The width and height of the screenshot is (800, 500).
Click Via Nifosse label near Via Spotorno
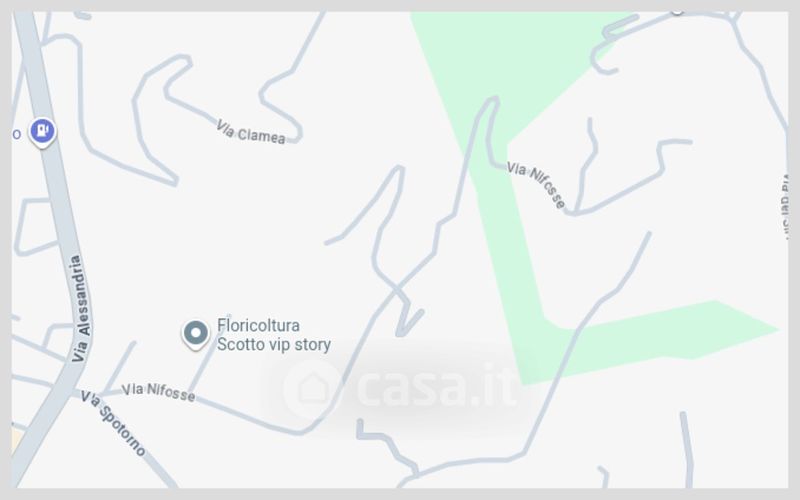coord(158,392)
